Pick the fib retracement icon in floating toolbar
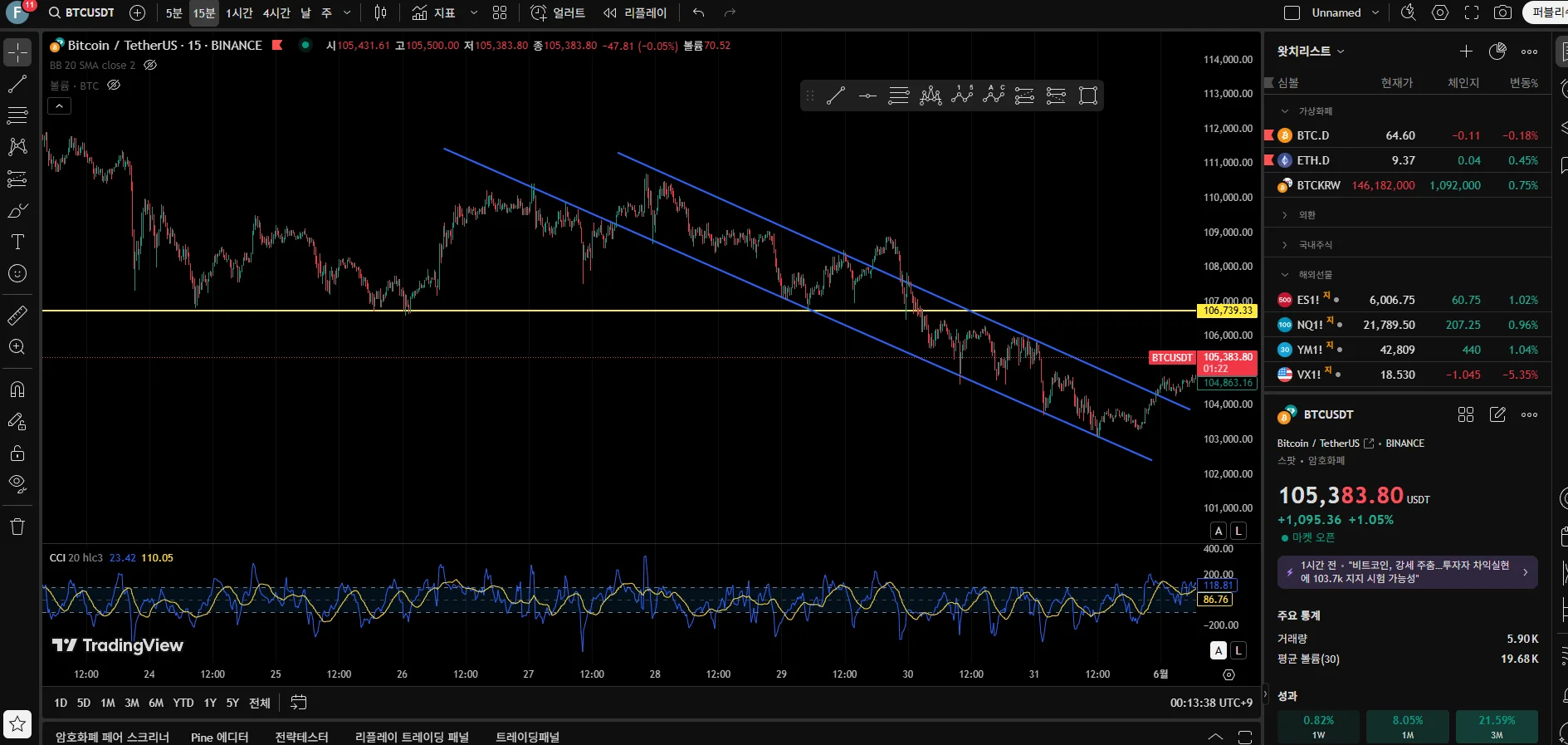 click(x=899, y=96)
